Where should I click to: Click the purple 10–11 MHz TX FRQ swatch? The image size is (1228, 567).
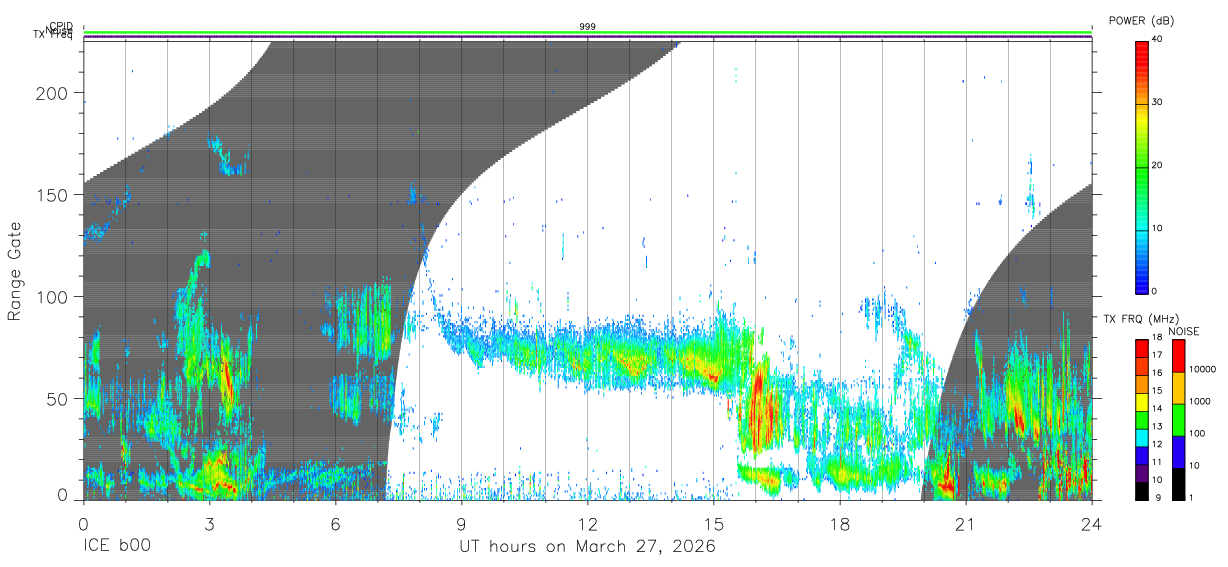coord(1142,473)
